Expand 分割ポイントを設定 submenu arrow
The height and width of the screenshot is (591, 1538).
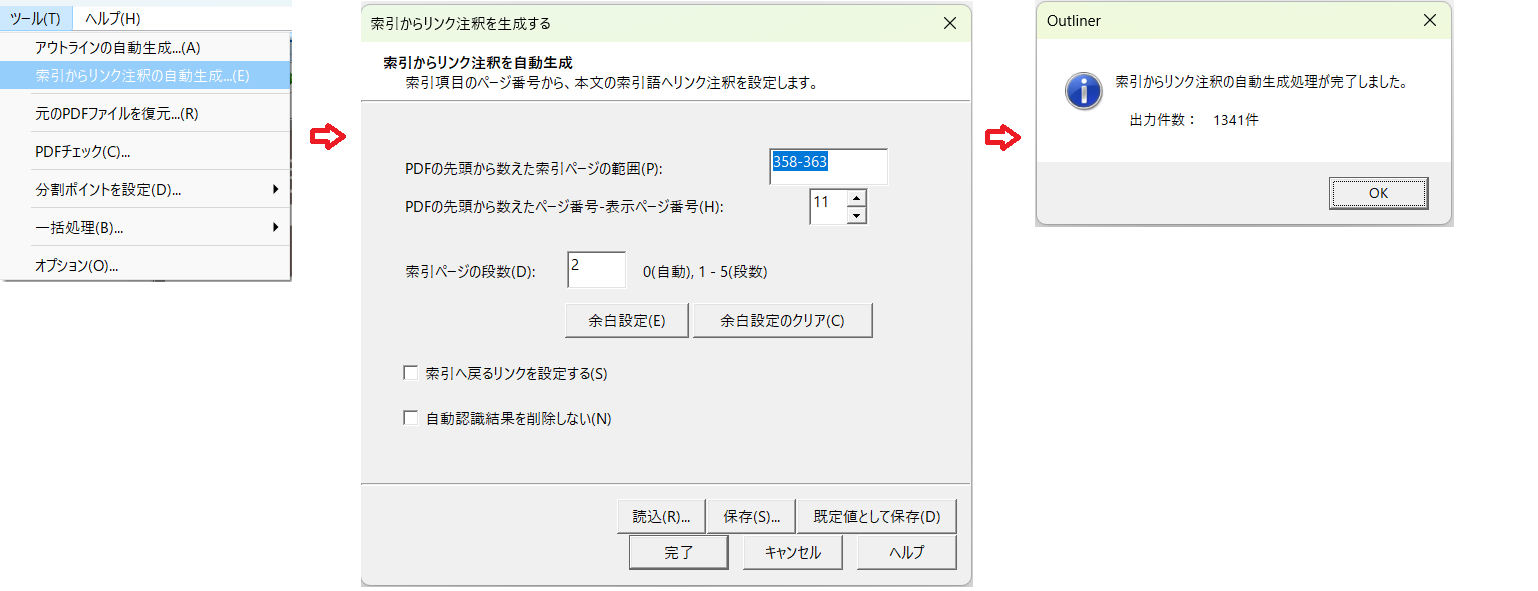[275, 189]
